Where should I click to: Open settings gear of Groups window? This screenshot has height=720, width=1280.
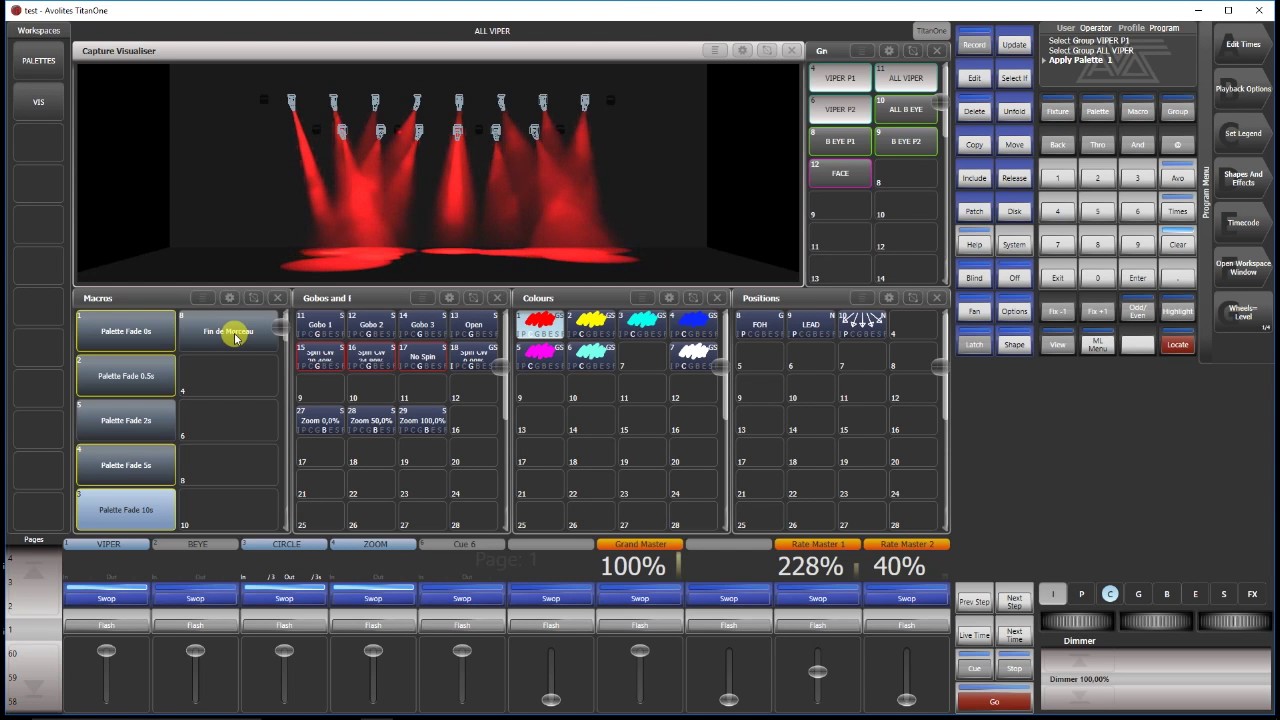pyautogui.click(x=888, y=50)
